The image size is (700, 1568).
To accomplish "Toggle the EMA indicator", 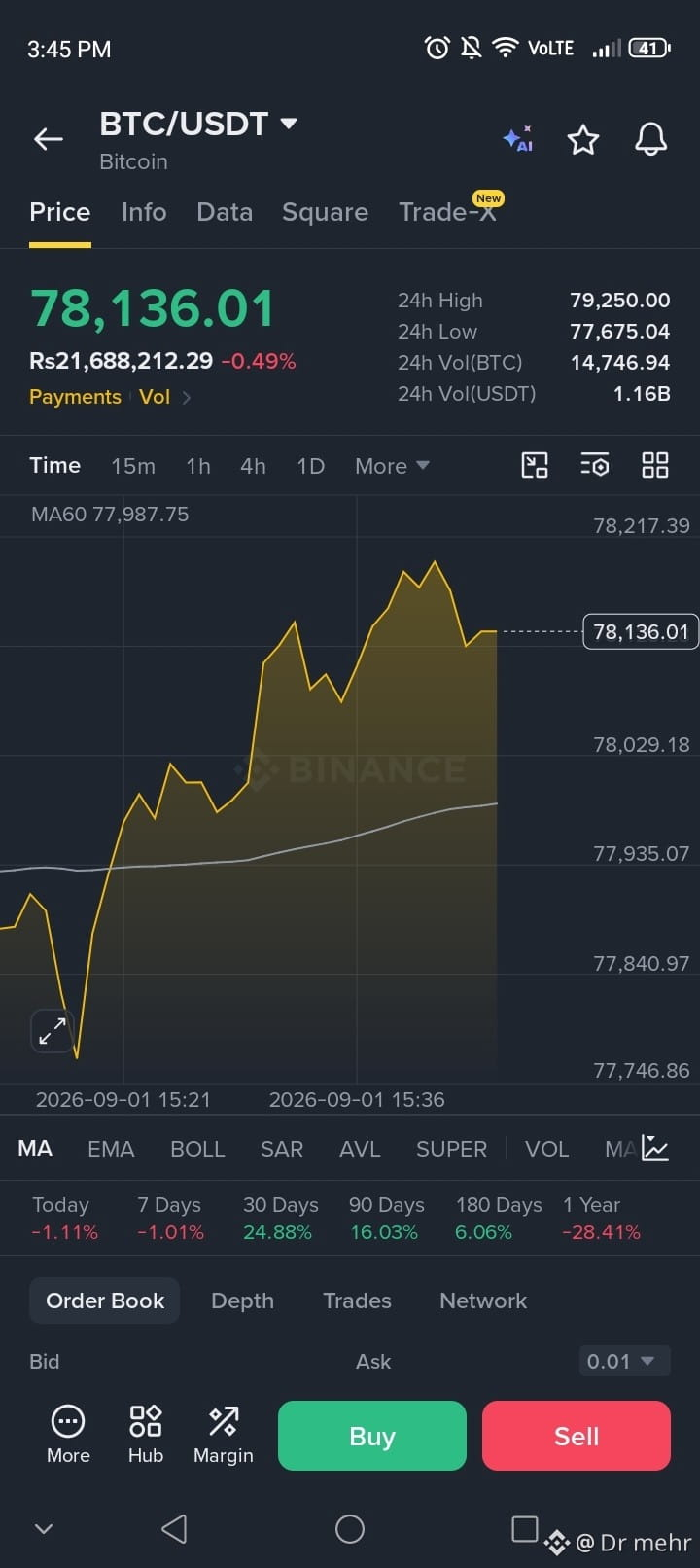I will 111,1149.
